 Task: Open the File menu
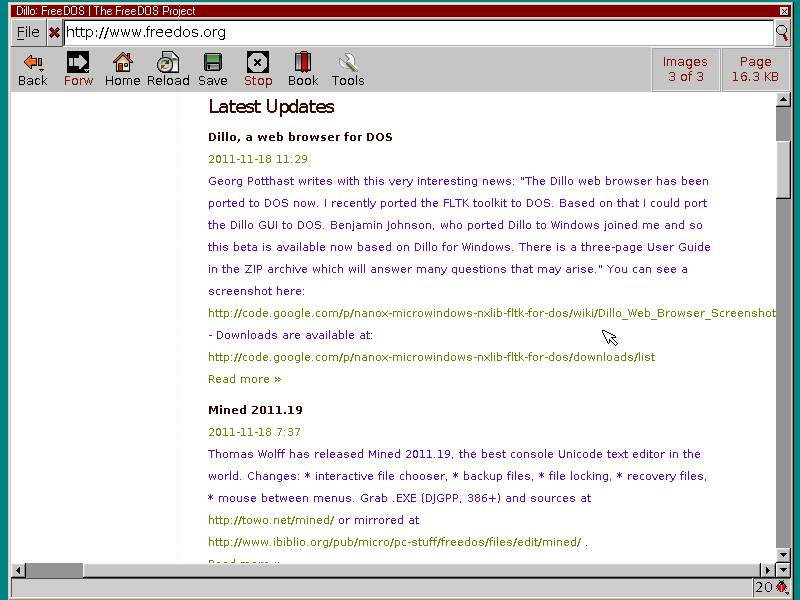click(x=28, y=33)
